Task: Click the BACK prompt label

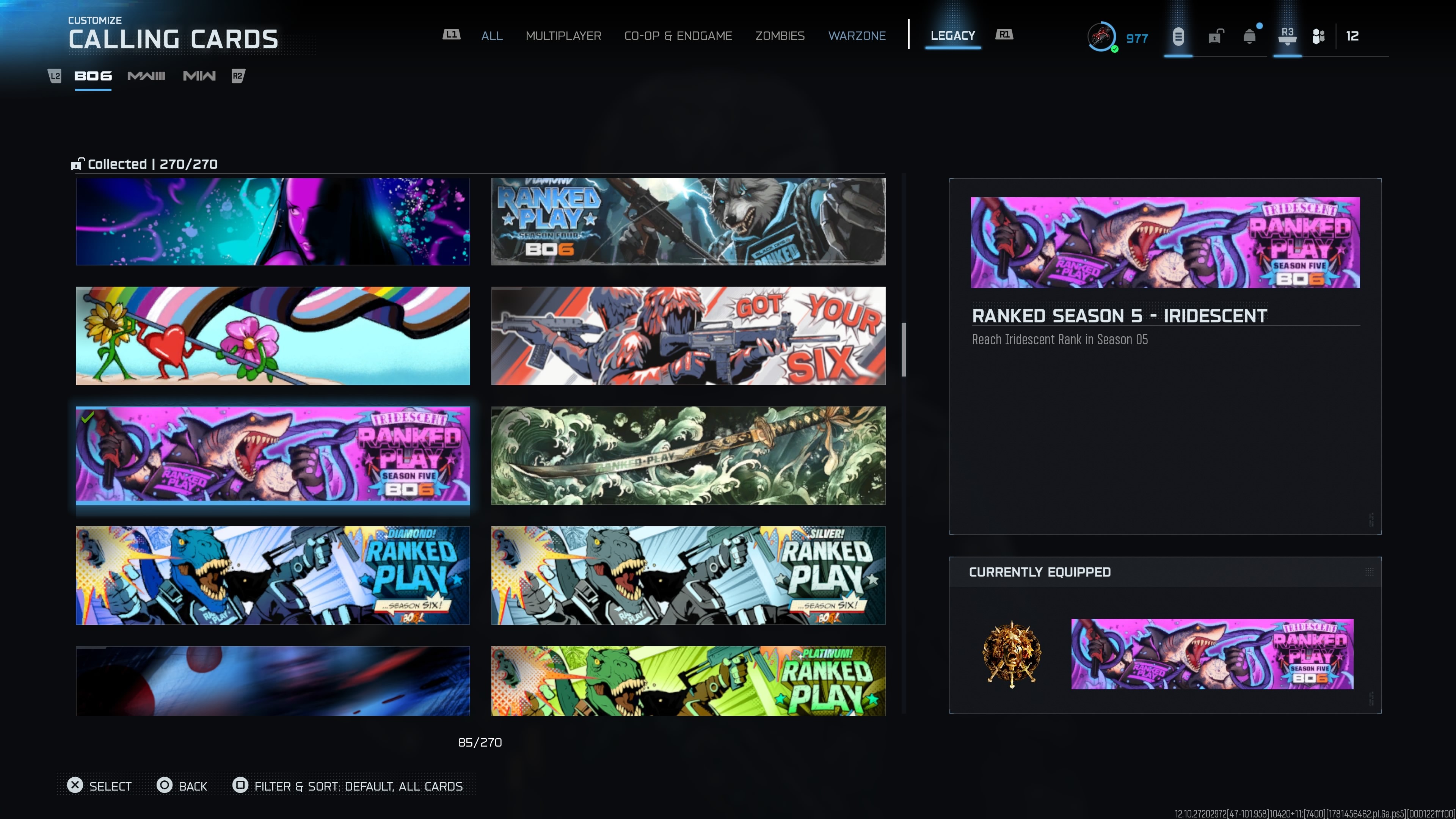Action: point(193,786)
